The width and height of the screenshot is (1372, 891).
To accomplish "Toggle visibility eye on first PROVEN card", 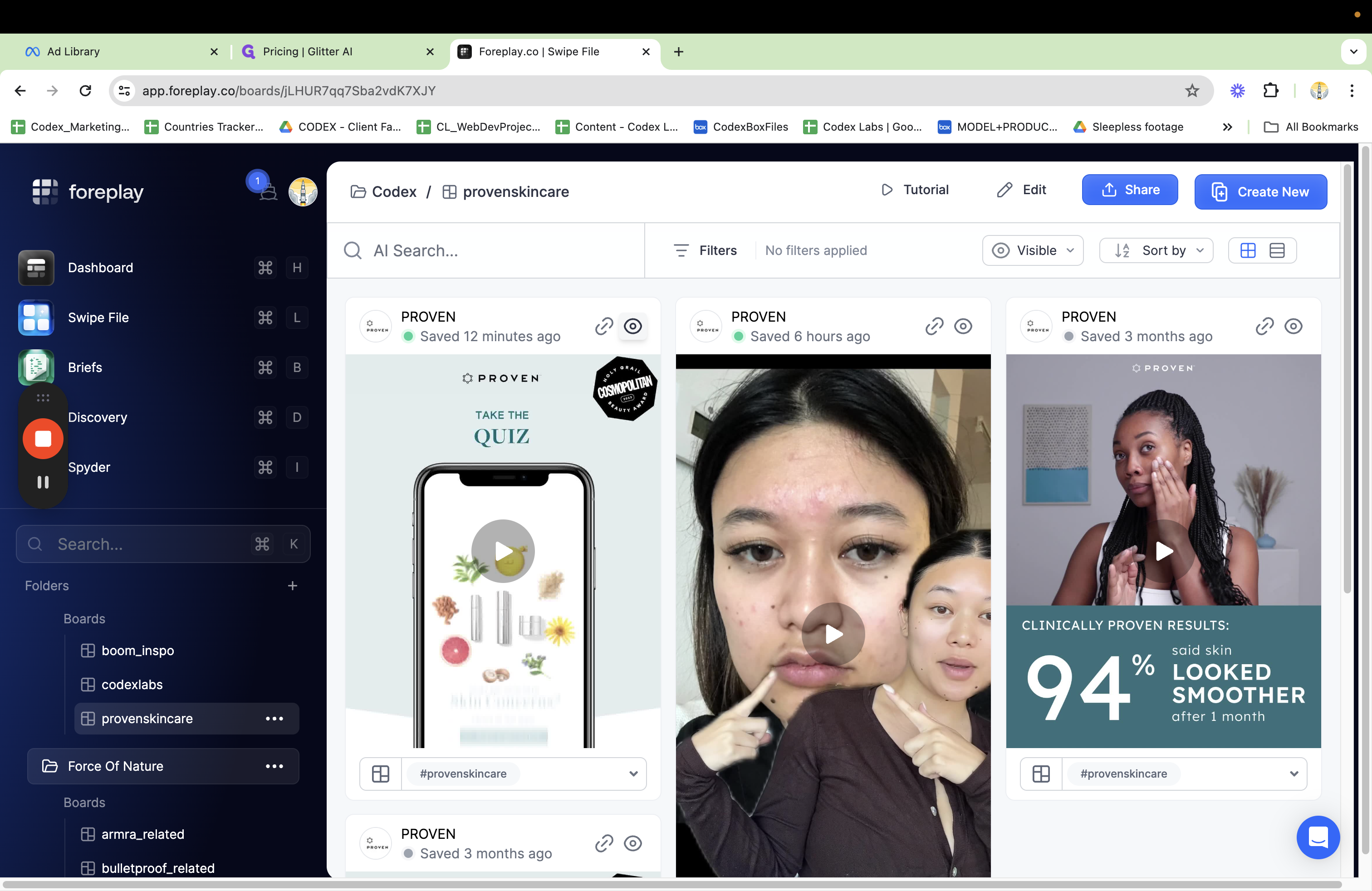I will coord(632,326).
